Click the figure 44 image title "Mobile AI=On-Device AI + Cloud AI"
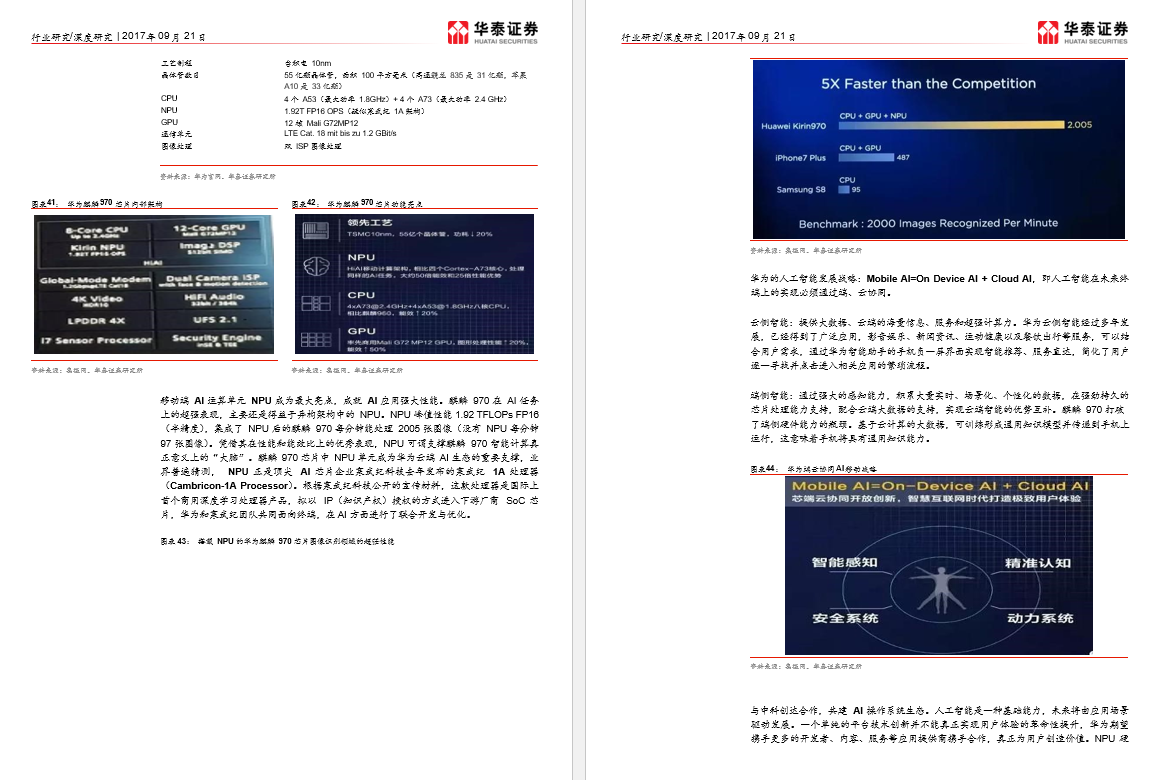Screen dimensions: 1159x780 [940, 486]
